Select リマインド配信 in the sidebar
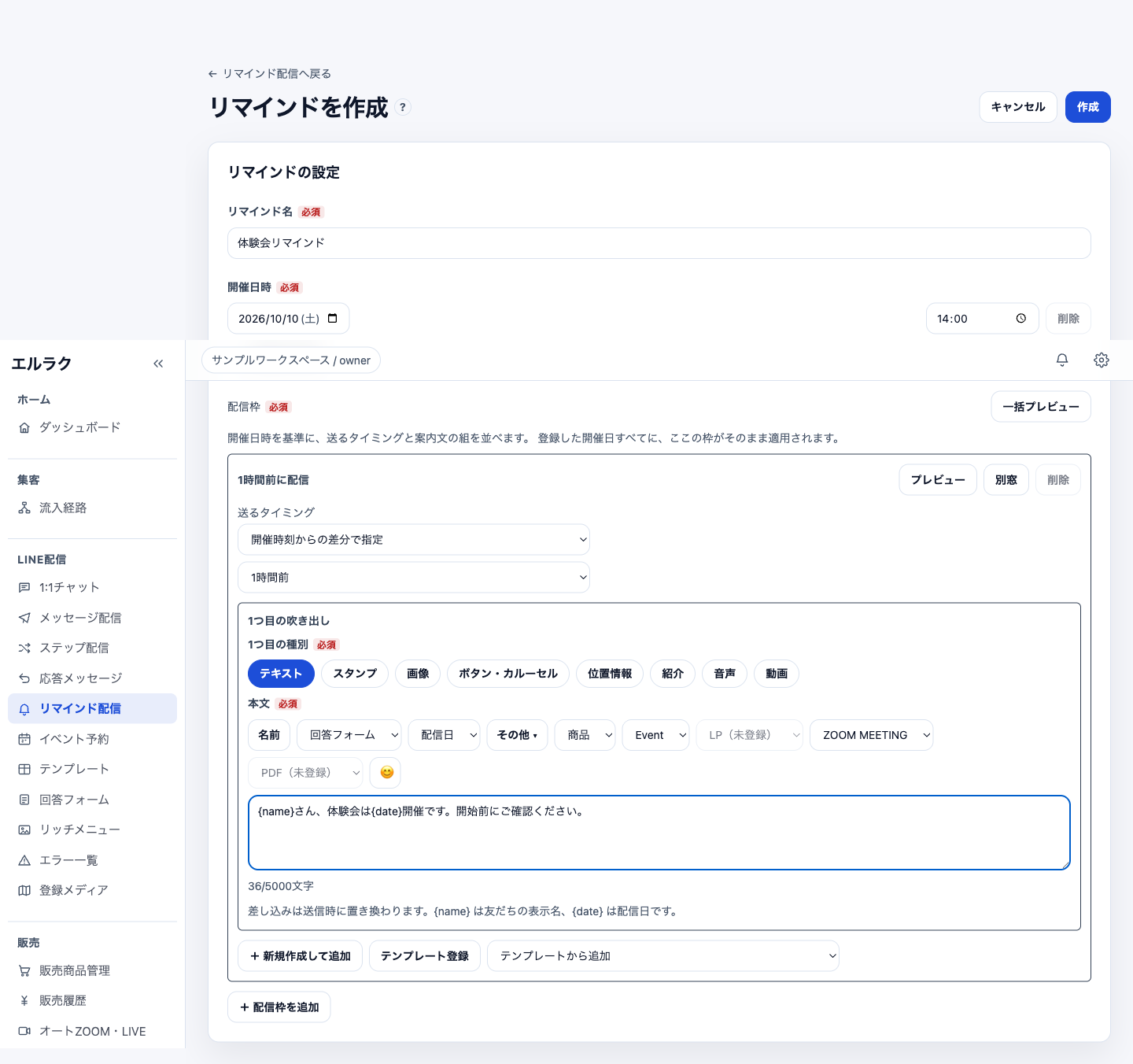1133x1064 pixels. tap(92, 708)
